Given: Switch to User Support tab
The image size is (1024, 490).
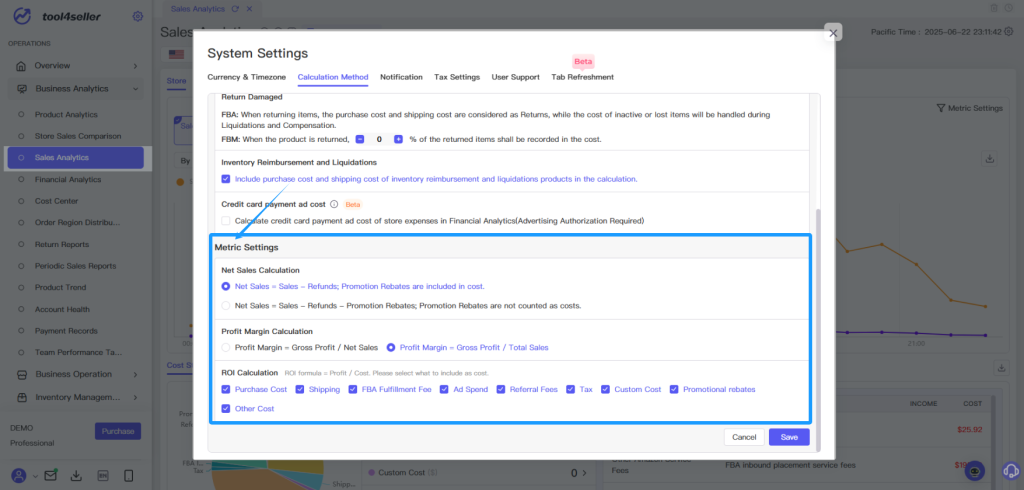Looking at the screenshot, I should pyautogui.click(x=515, y=77).
